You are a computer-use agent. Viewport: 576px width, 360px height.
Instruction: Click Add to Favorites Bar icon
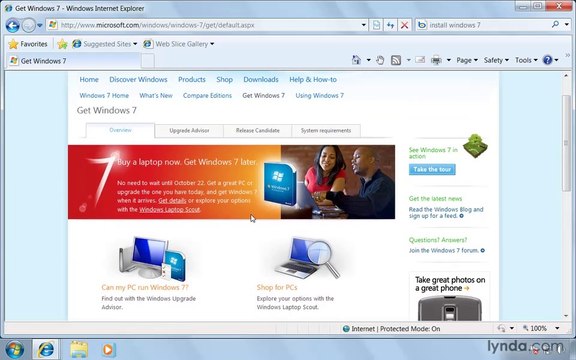point(62,44)
